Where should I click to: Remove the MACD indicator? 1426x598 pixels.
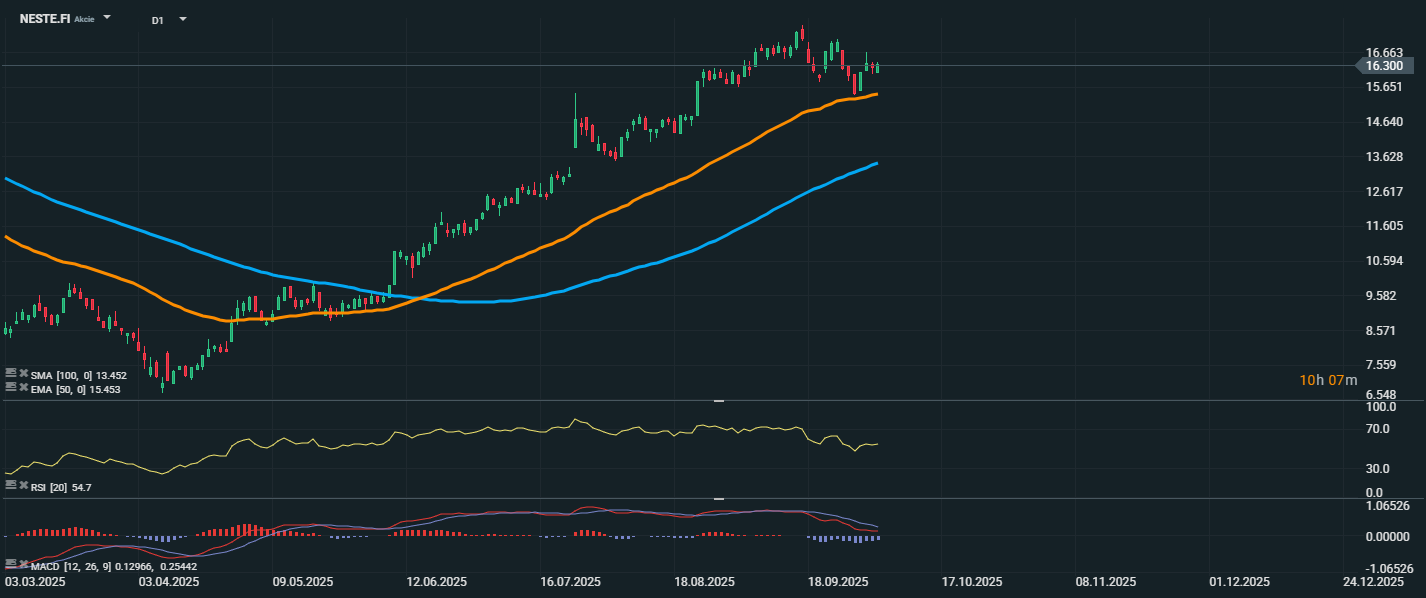22,564
